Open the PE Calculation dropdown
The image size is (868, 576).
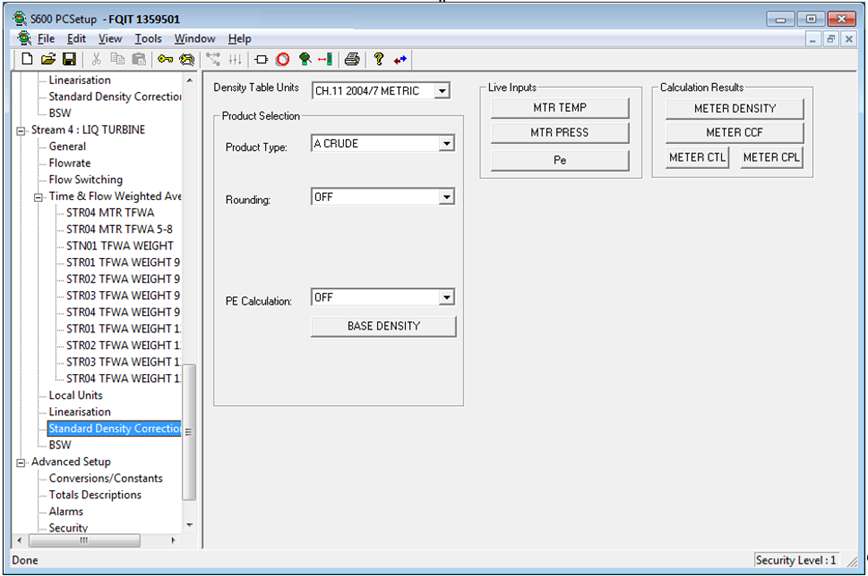click(x=446, y=298)
